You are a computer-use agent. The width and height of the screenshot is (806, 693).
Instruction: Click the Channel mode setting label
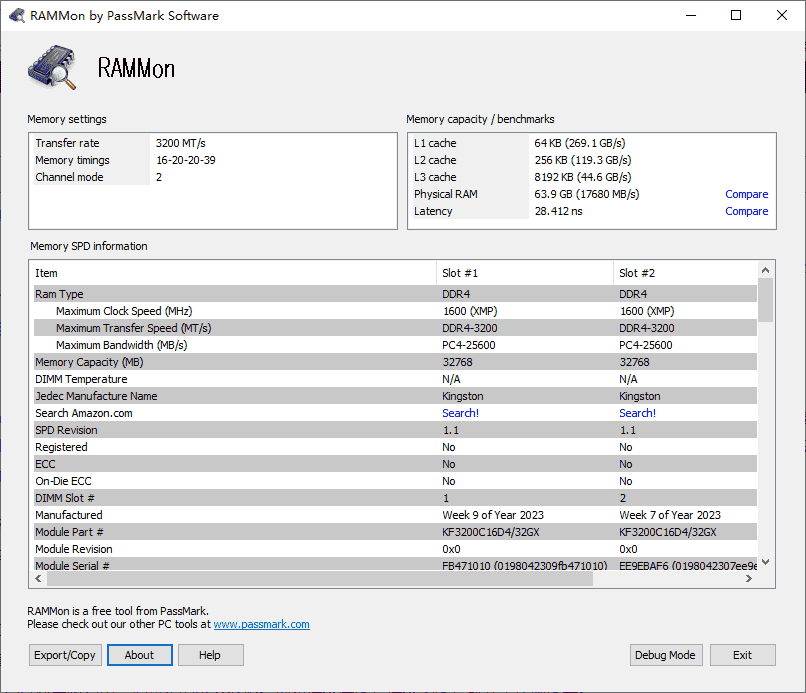(69, 177)
